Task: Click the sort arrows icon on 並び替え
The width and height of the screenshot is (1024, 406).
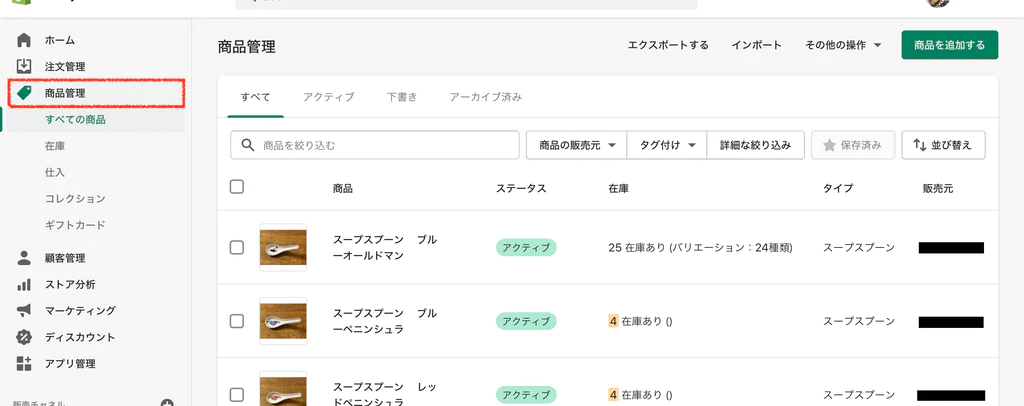Action: pyautogui.click(x=920, y=145)
